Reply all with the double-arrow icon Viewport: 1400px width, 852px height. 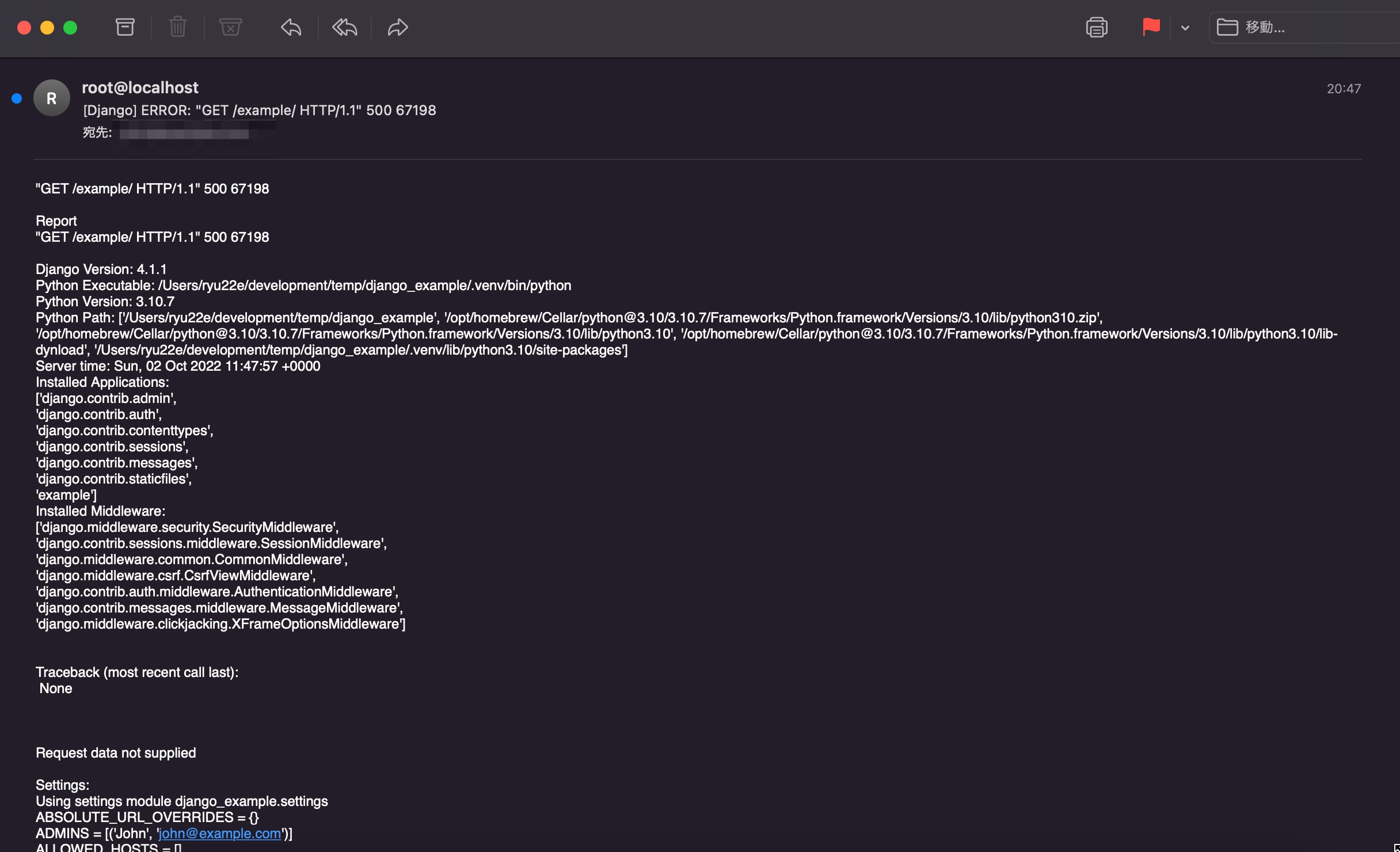point(344,27)
